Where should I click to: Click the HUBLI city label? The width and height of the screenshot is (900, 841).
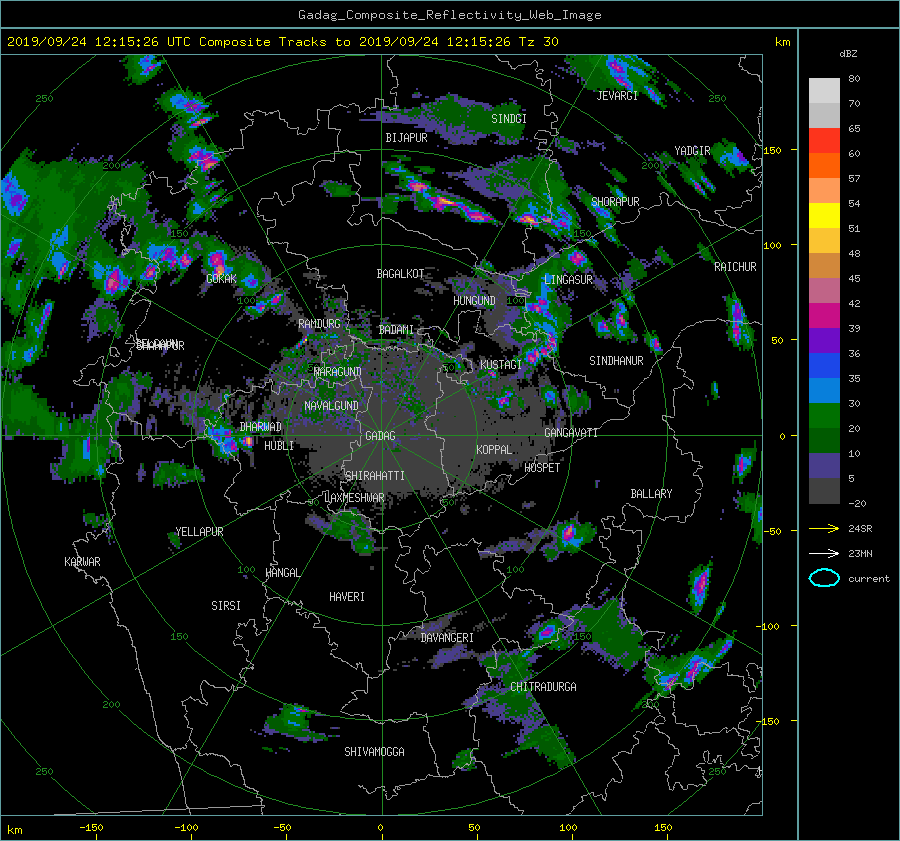tap(279, 446)
